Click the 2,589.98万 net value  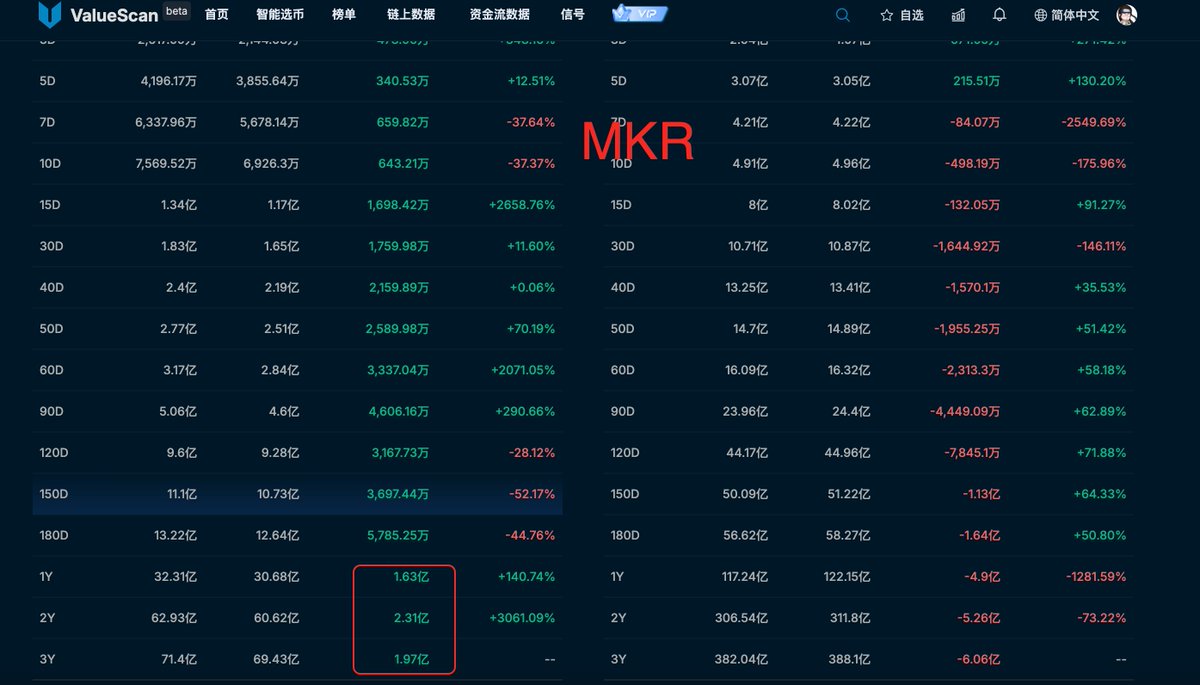399,328
